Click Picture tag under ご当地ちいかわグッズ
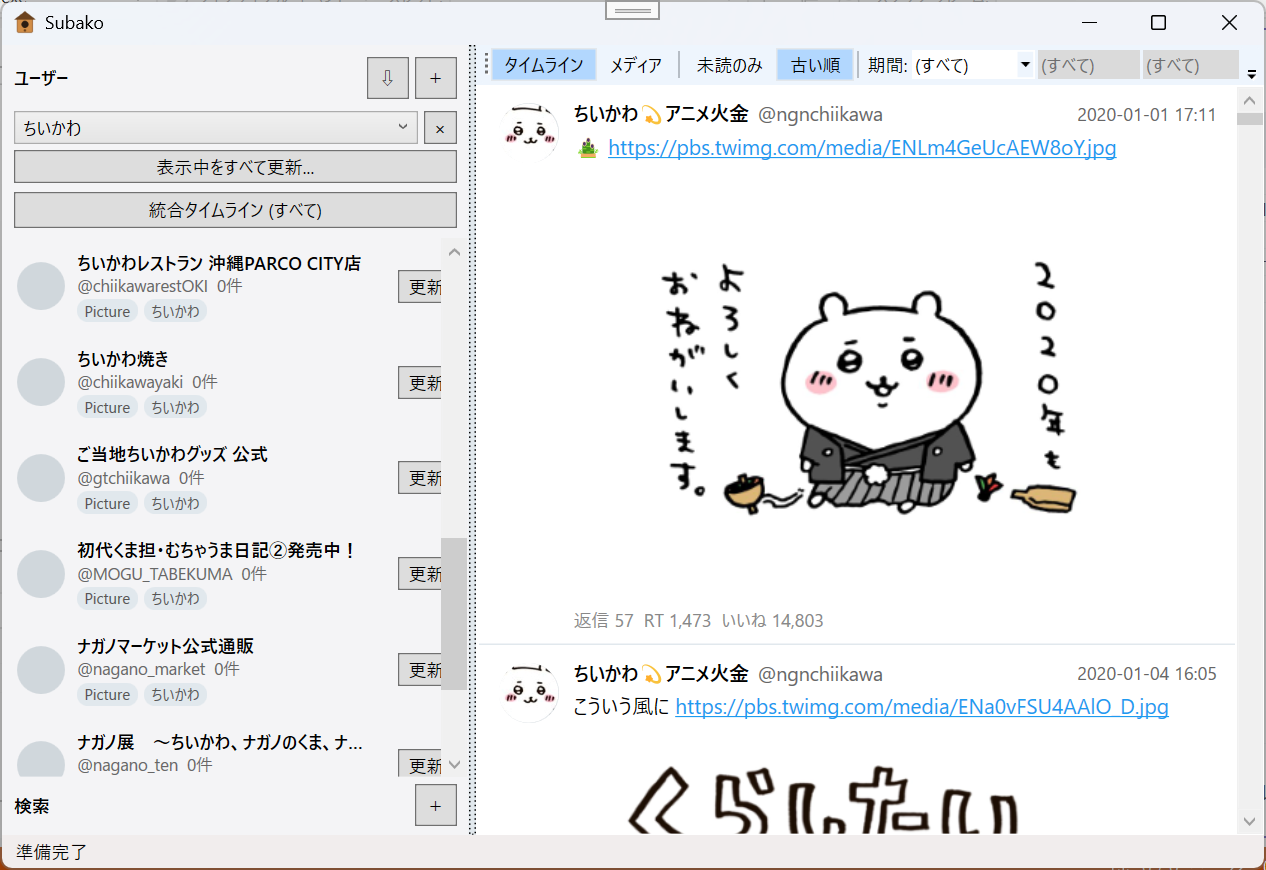 coord(107,503)
